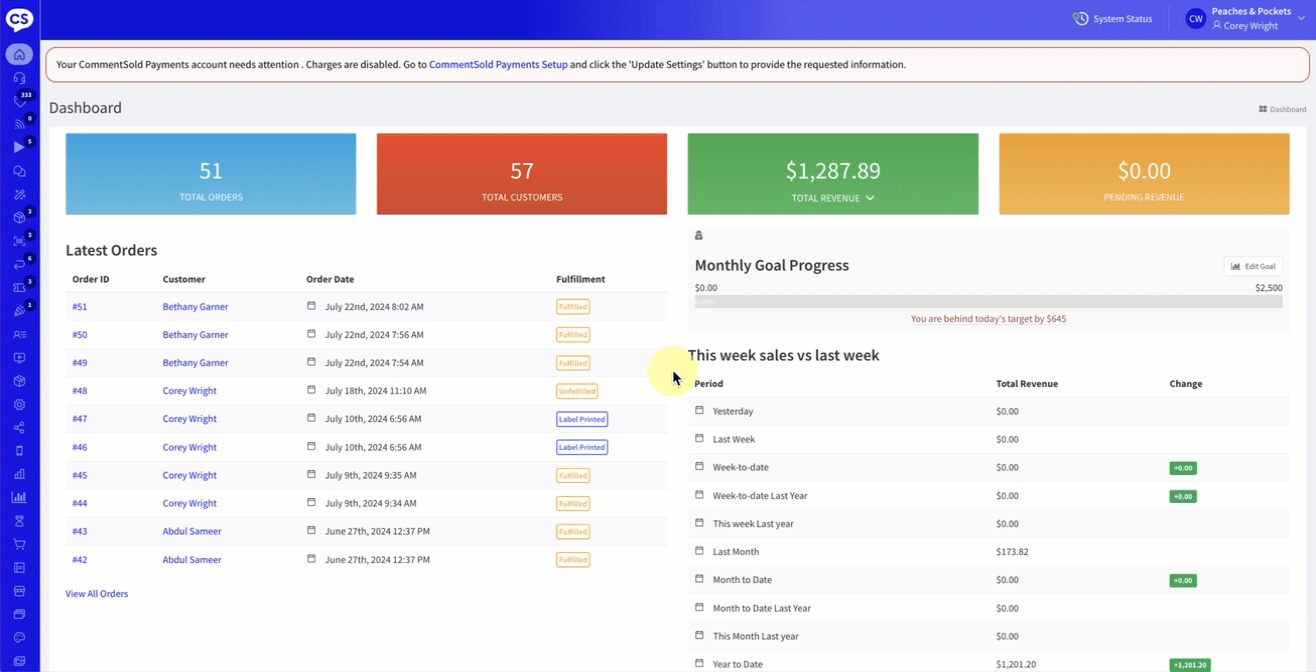Screen dimensions: 1316x672
Task: Open customer Abdul Sameer on order #43
Action: point(192,531)
